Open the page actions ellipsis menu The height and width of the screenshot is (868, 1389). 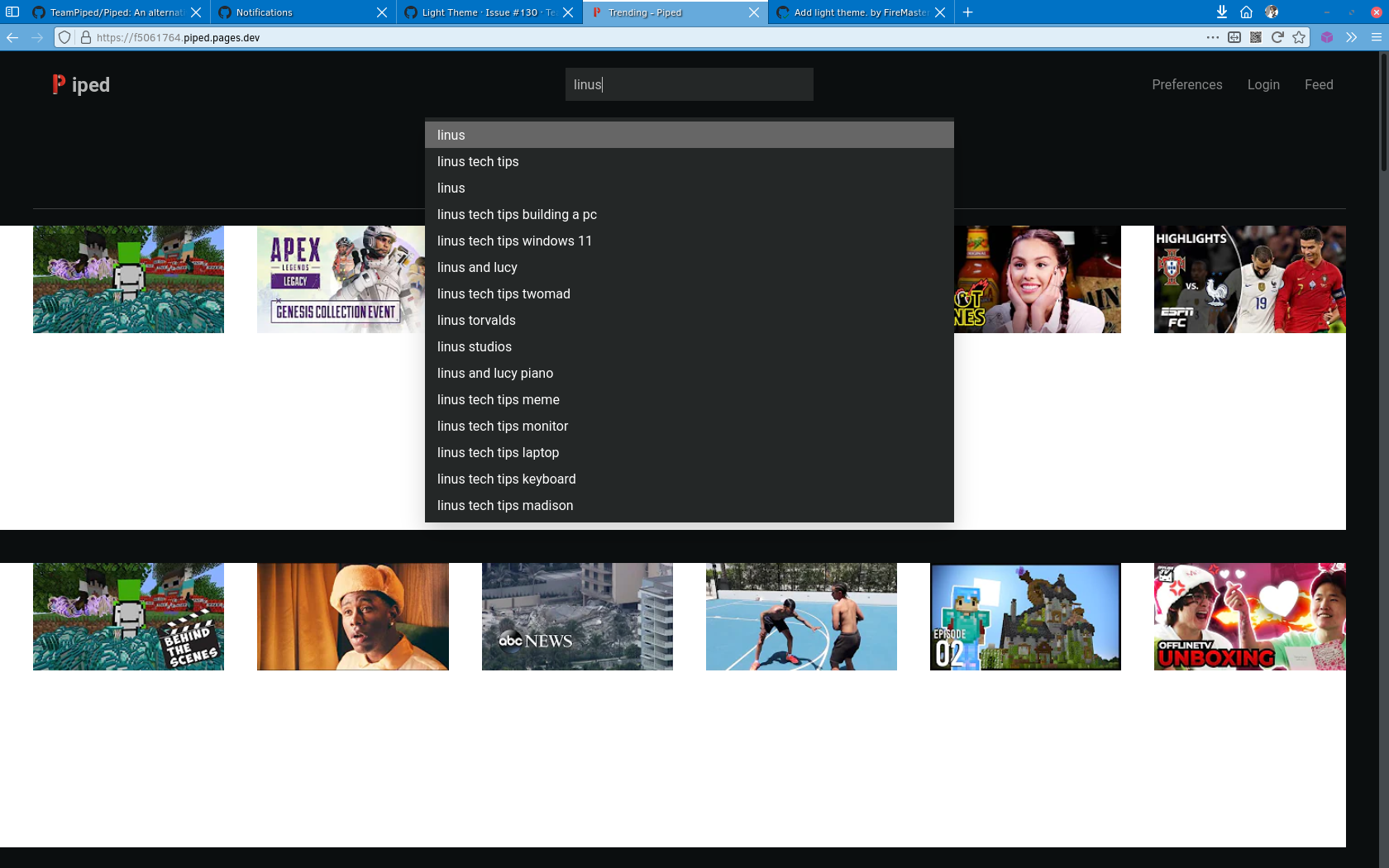(x=1212, y=37)
